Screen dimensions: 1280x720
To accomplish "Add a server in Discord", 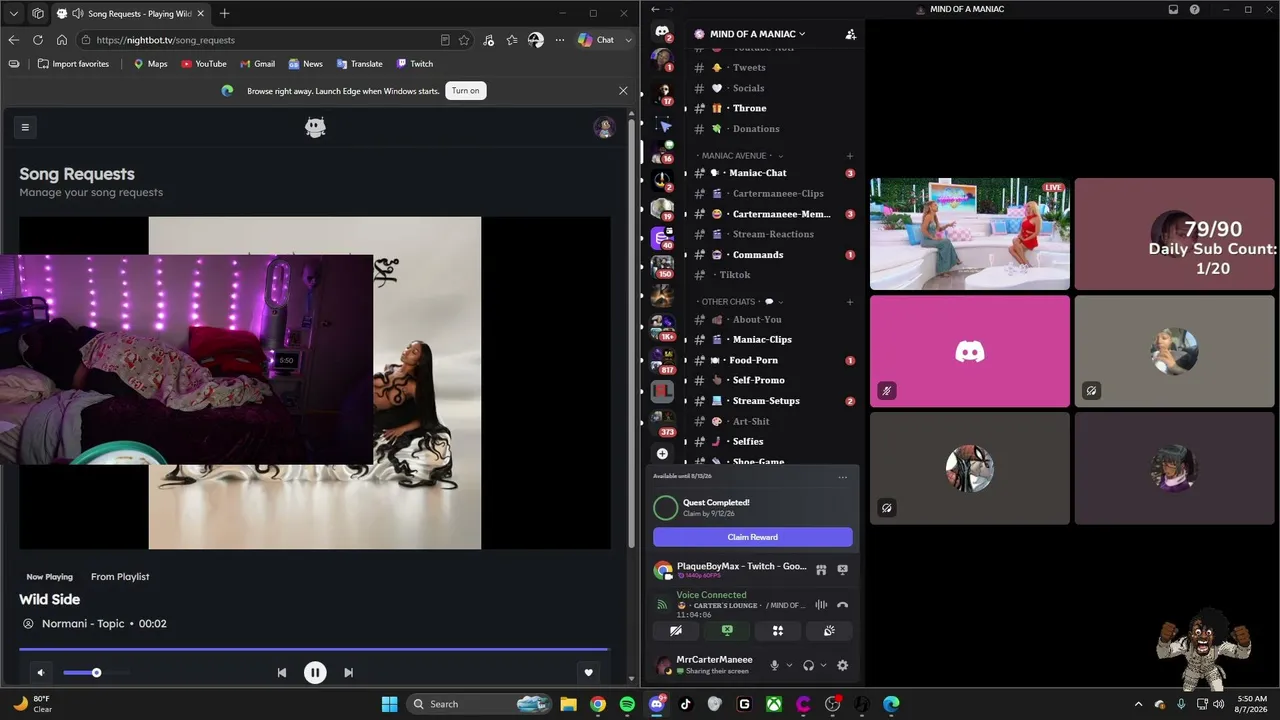I will click(662, 453).
